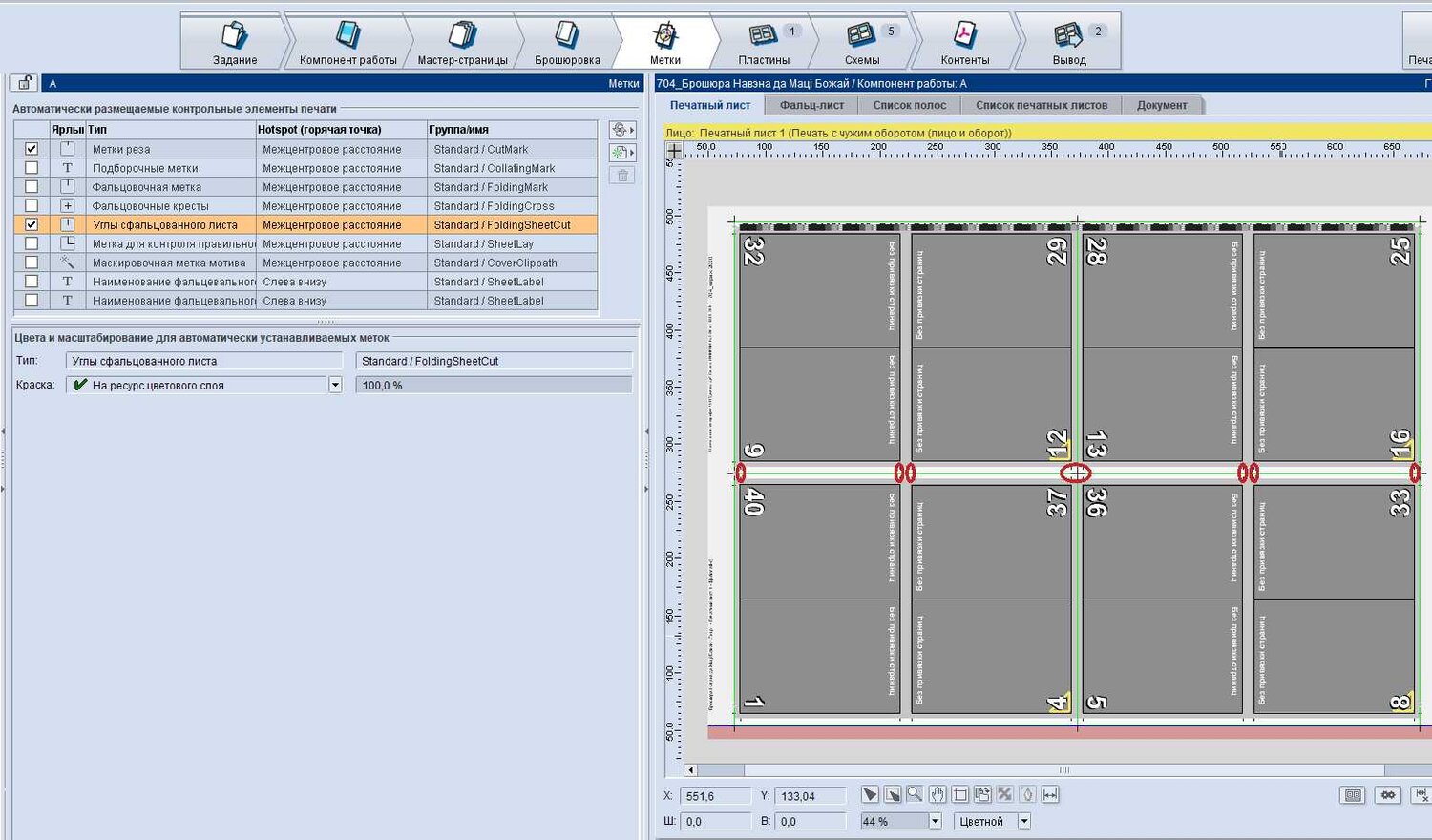Click the plus origin icon at ruler corner

tap(674, 149)
